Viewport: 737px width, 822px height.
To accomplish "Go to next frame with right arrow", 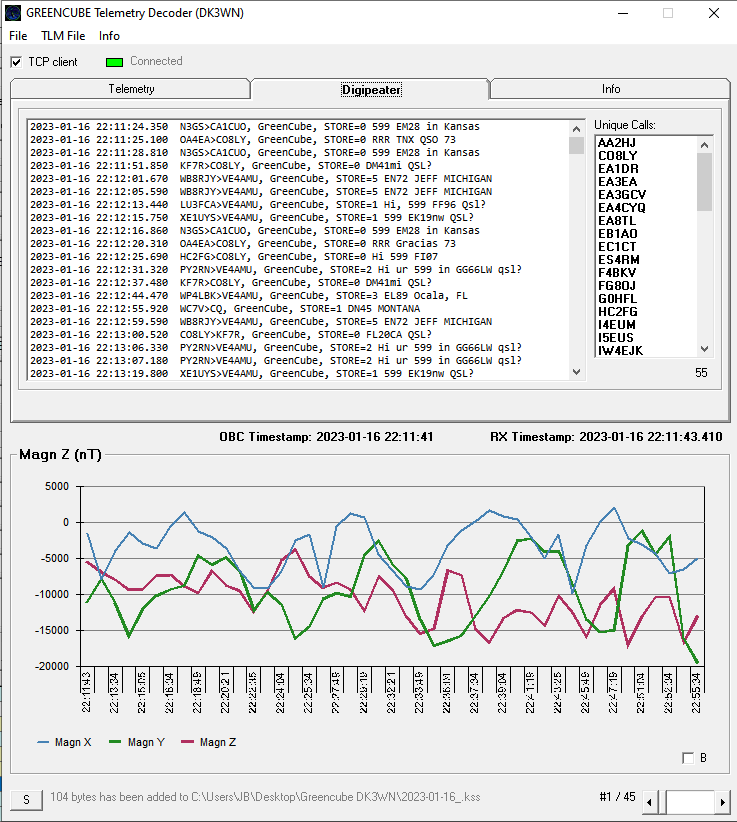I will pos(723,802).
